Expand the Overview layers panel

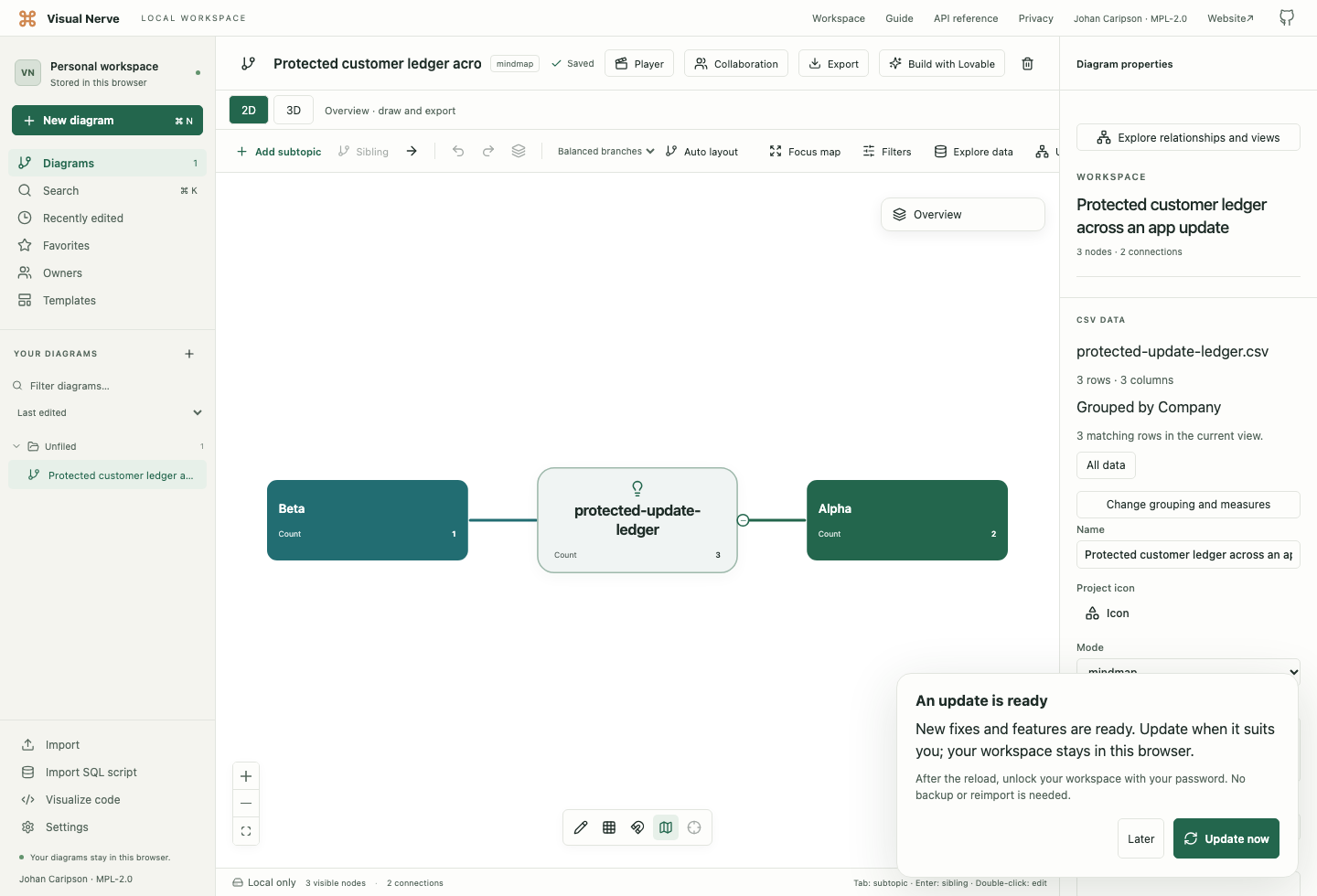[963, 215]
